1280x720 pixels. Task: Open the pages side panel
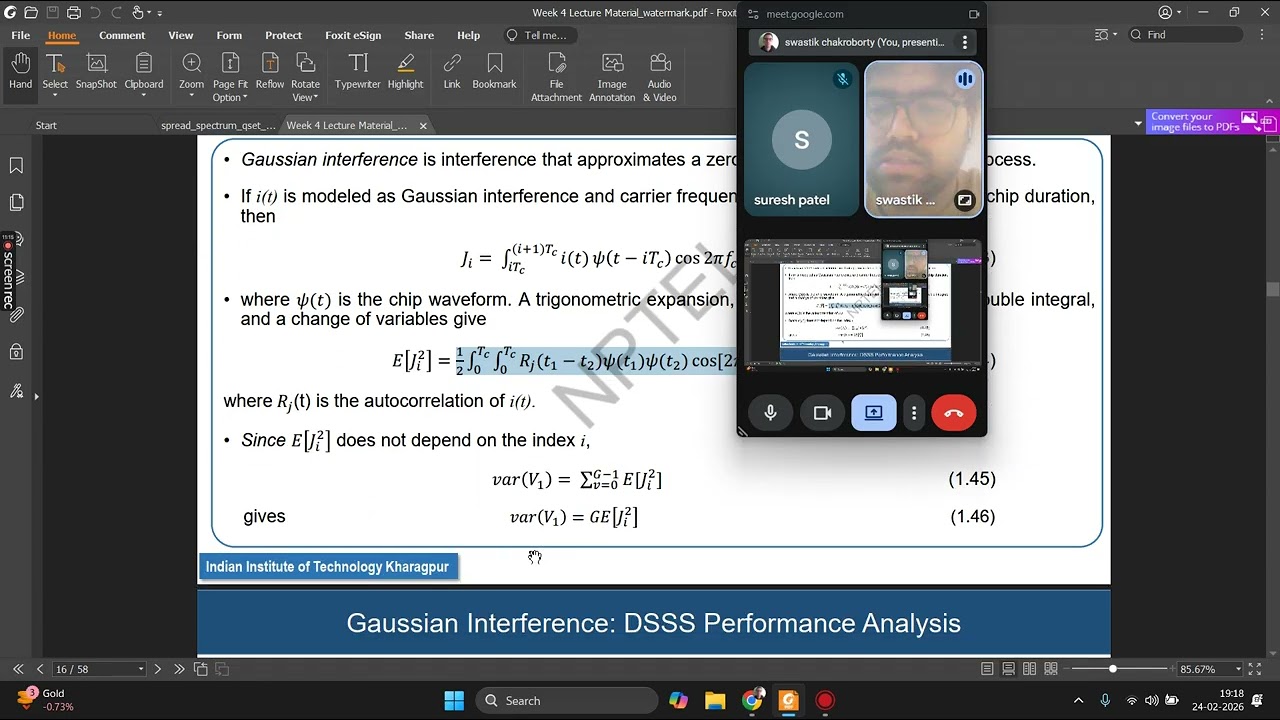pos(16,203)
